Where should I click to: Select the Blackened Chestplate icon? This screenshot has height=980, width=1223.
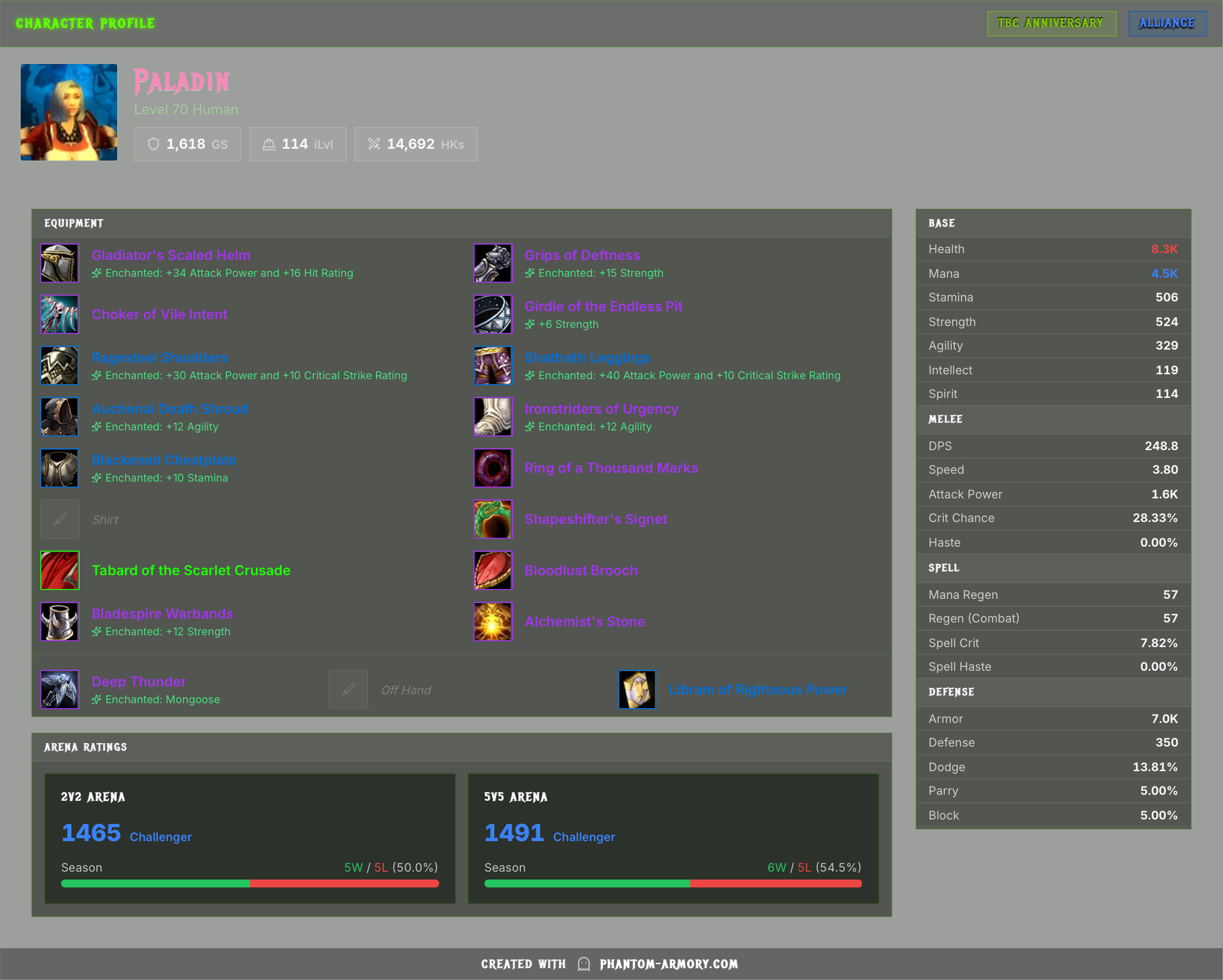point(60,468)
